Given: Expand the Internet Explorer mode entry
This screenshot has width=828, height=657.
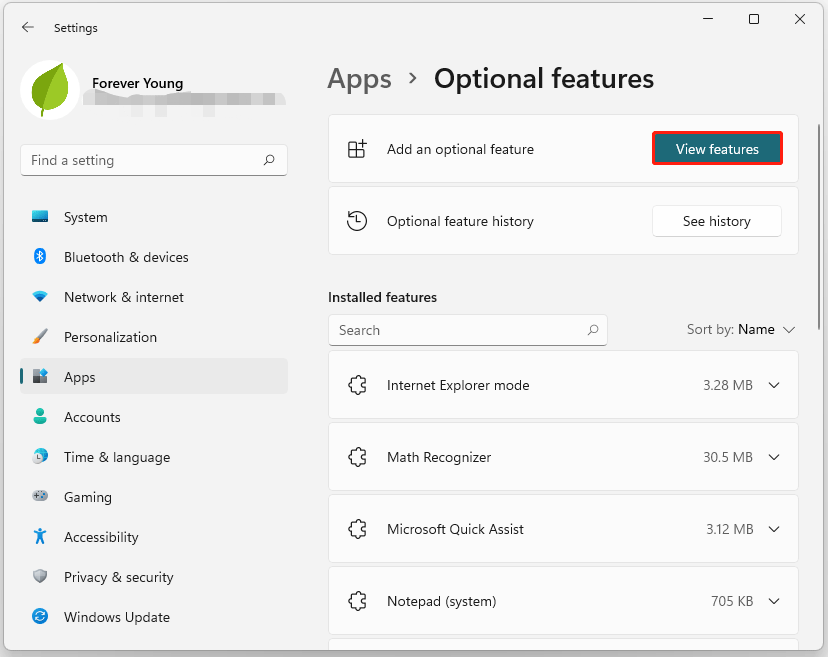Looking at the screenshot, I should coord(774,385).
